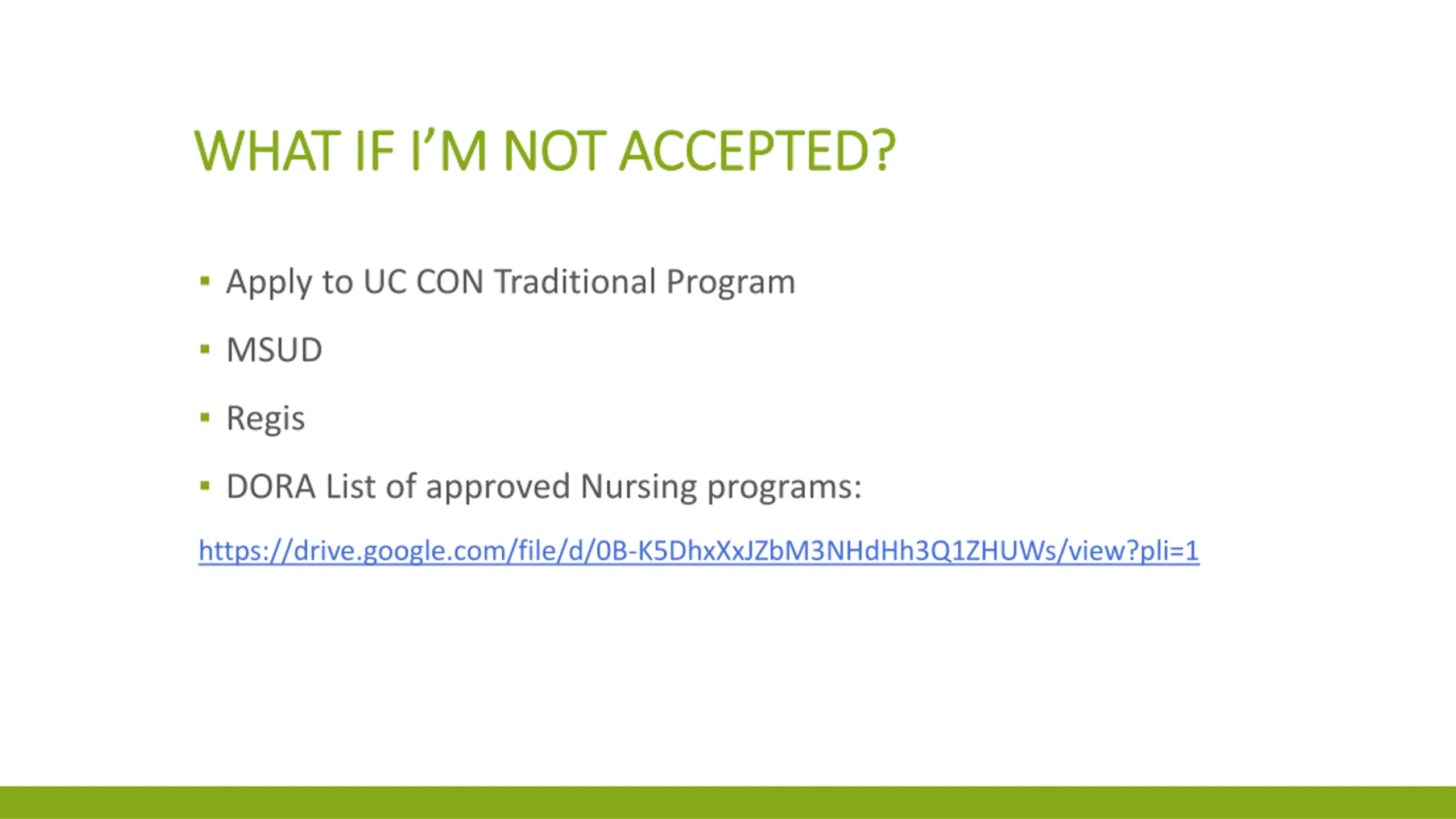The height and width of the screenshot is (819, 1456).
Task: Click the word 'Program' in the first bullet
Action: click(731, 283)
